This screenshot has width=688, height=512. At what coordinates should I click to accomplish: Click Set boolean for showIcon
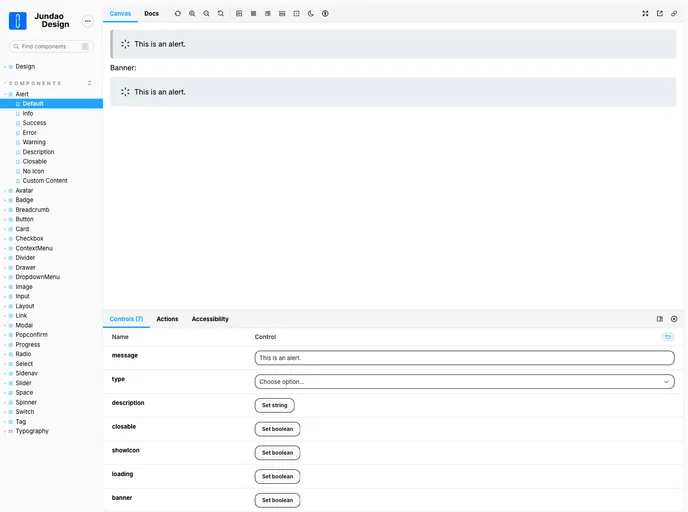coord(277,452)
